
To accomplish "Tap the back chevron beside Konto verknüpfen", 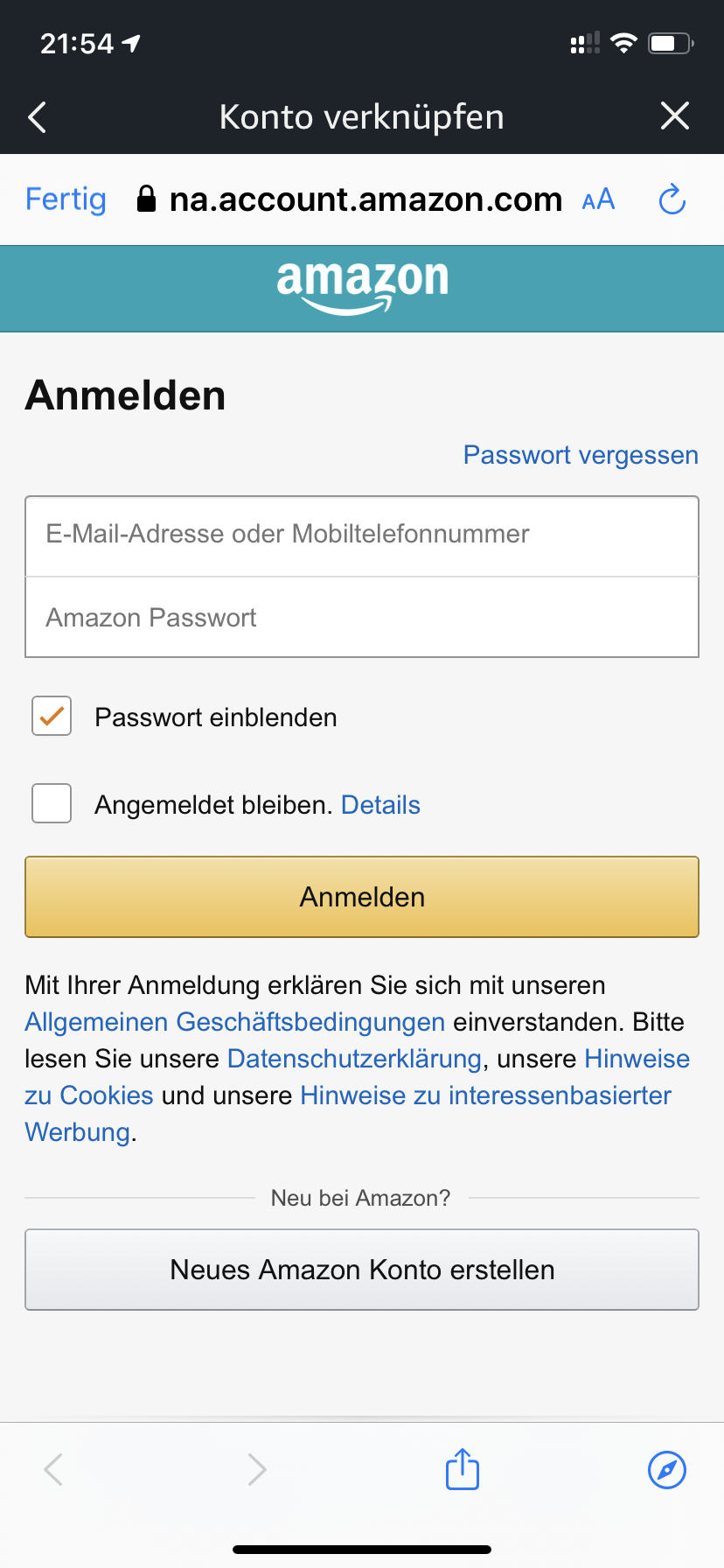I will click(37, 116).
